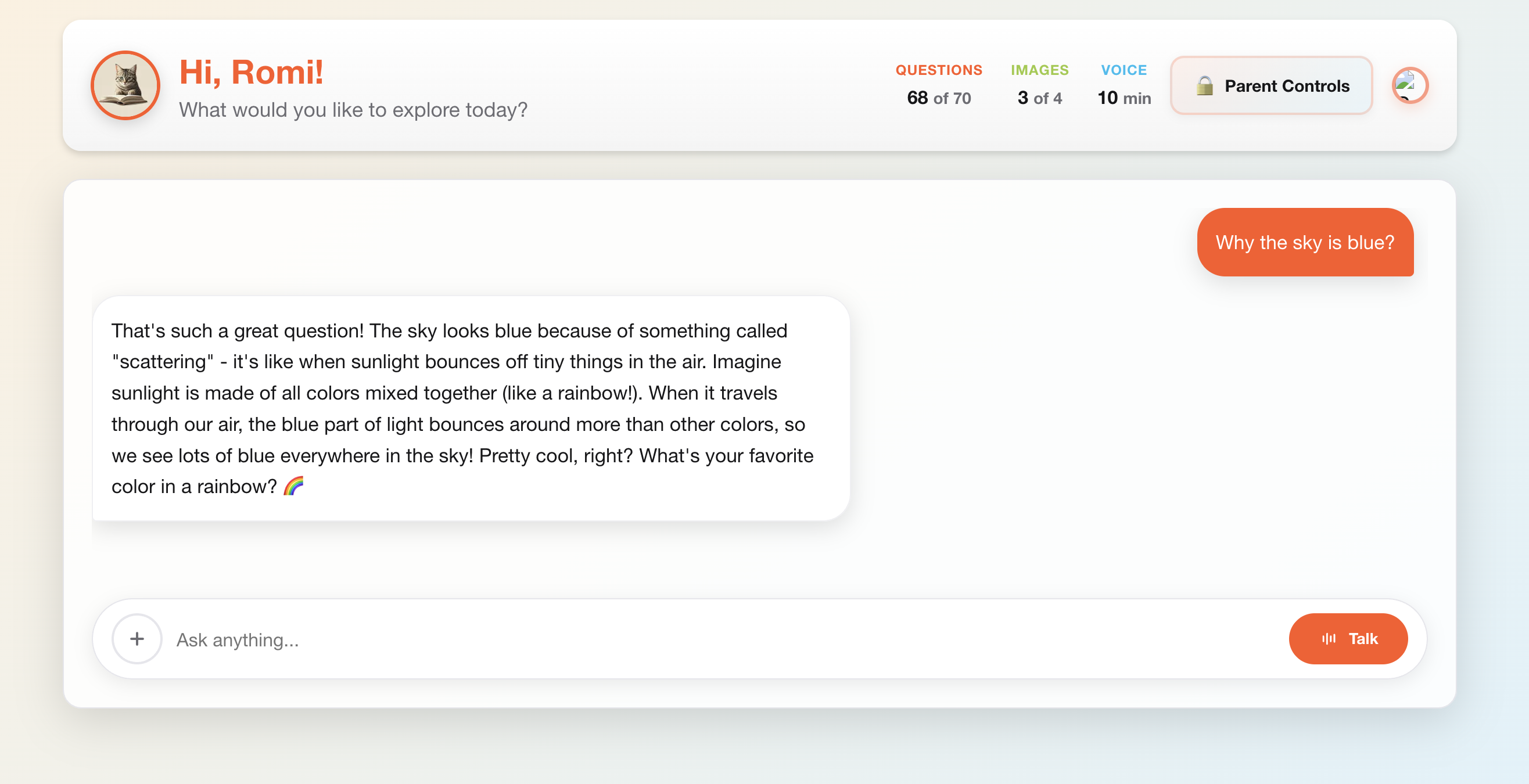Click the 'Ask anything...' input field
The width and height of the screenshot is (1529, 784).
tap(415, 639)
